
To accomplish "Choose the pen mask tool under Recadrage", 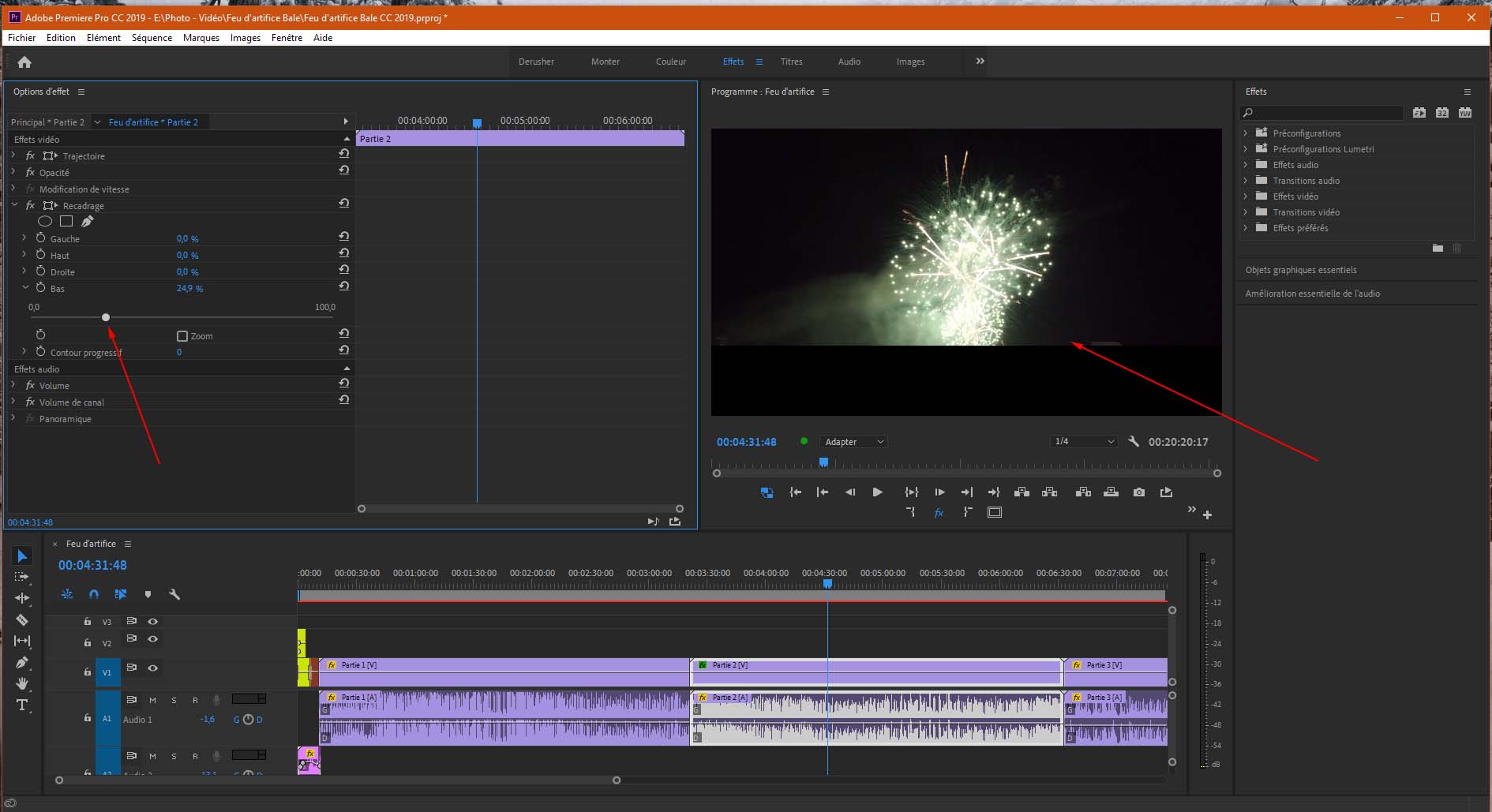I will pyautogui.click(x=87, y=222).
